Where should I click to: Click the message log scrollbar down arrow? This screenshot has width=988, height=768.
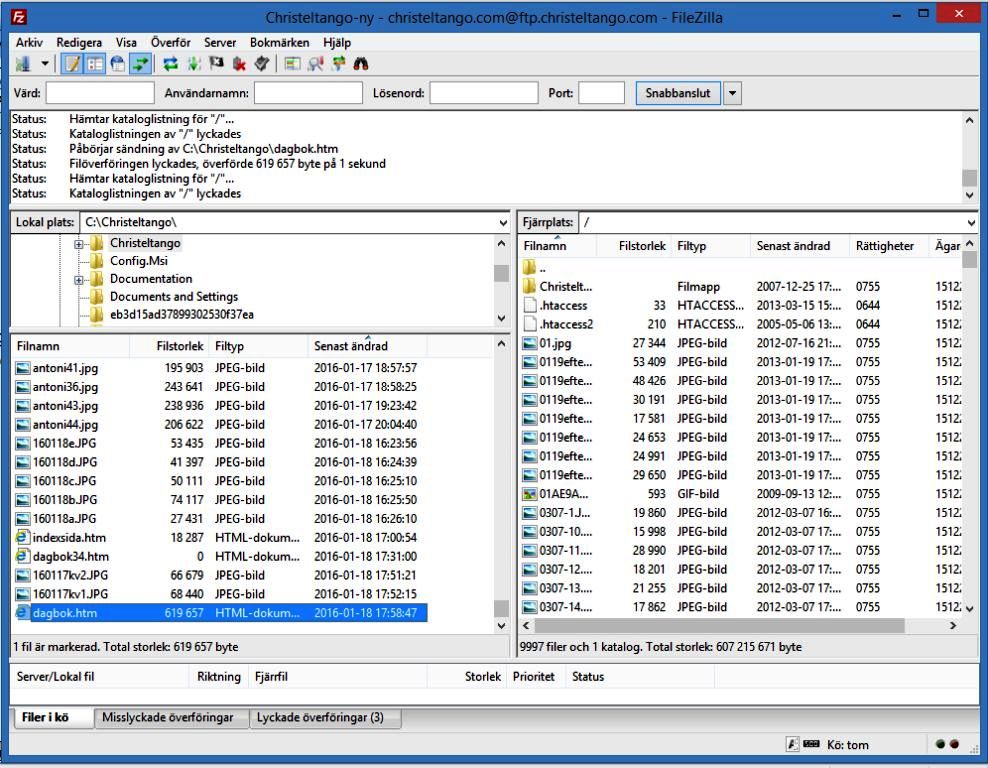tap(970, 195)
